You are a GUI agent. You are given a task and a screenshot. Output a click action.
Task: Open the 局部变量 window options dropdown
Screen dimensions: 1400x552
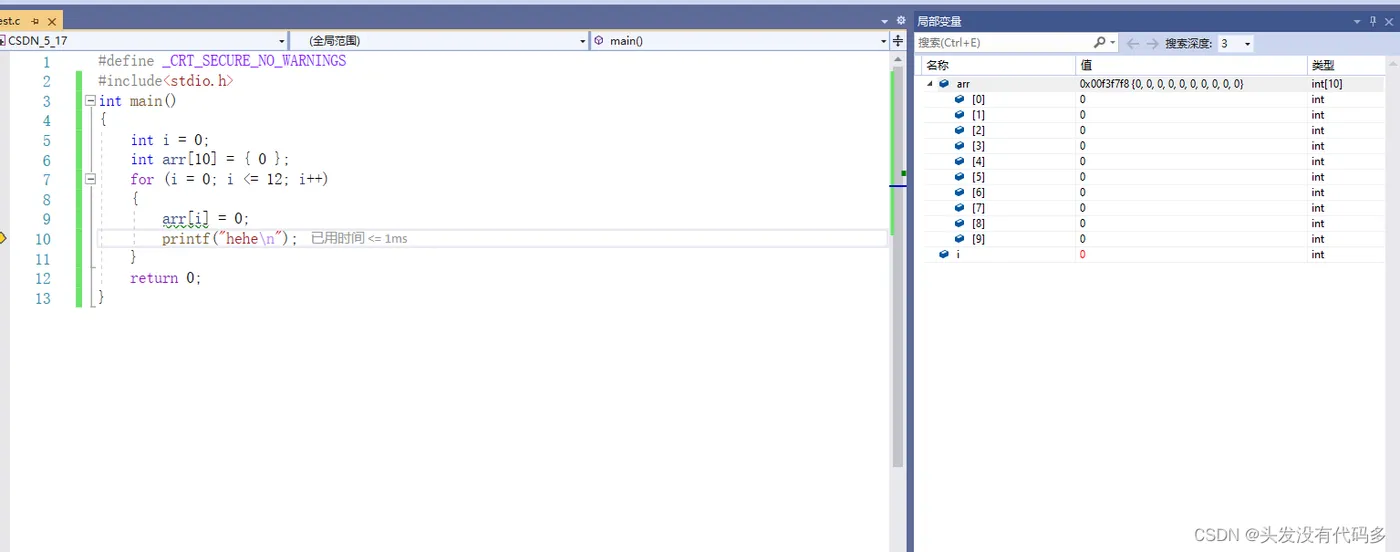tap(1357, 21)
